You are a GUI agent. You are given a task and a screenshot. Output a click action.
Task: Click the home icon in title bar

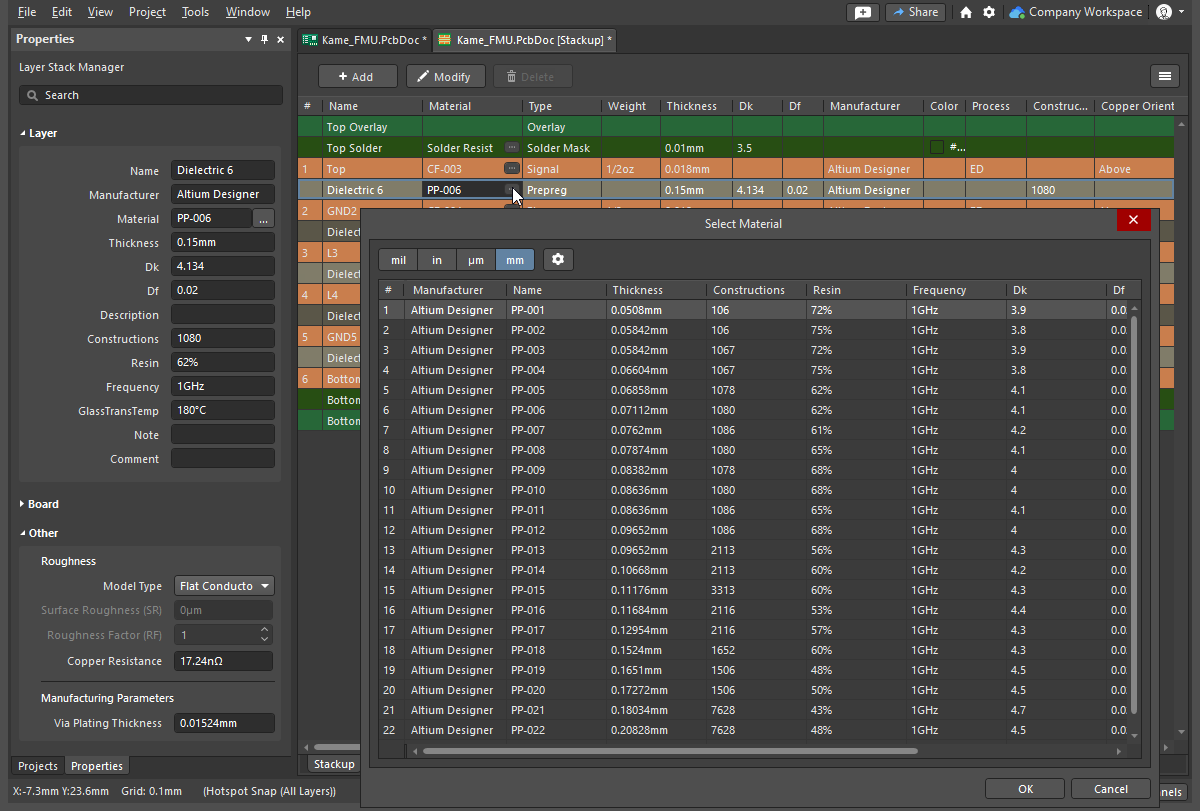(965, 12)
